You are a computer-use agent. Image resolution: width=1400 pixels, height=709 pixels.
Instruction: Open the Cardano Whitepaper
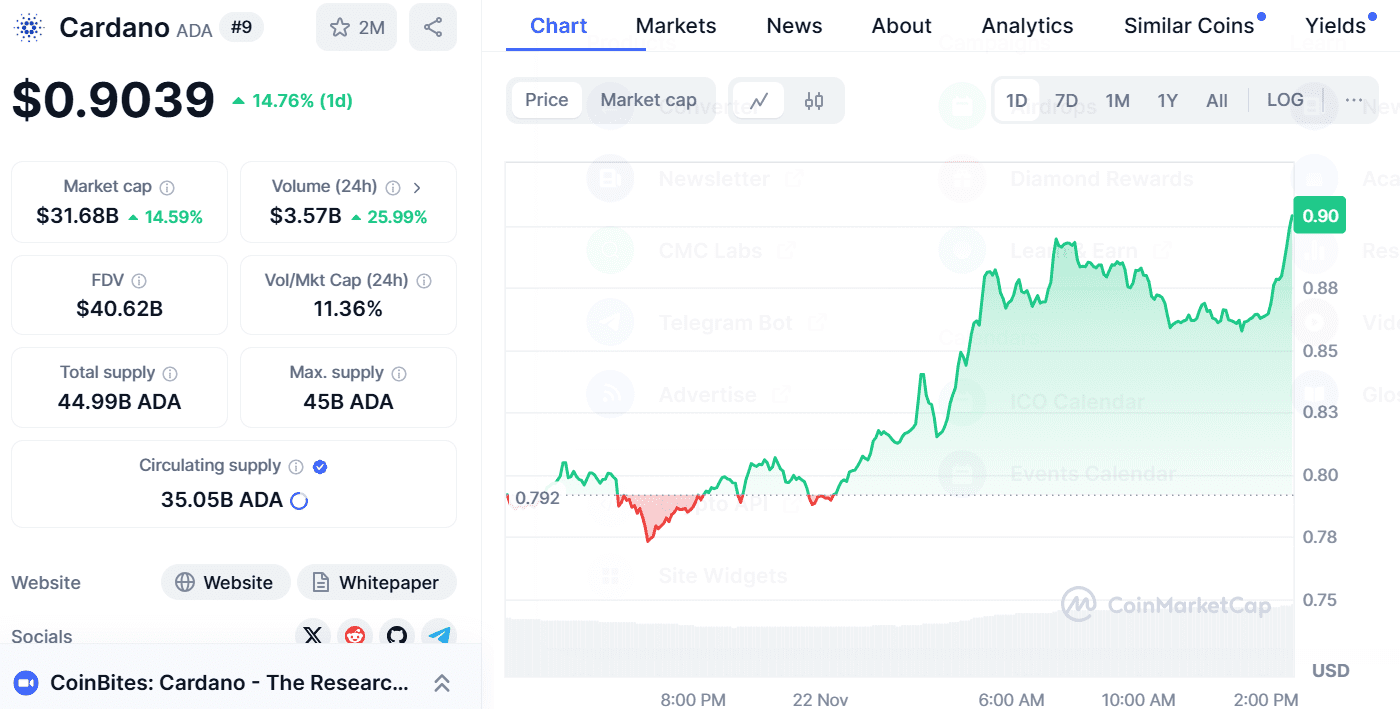click(x=377, y=582)
